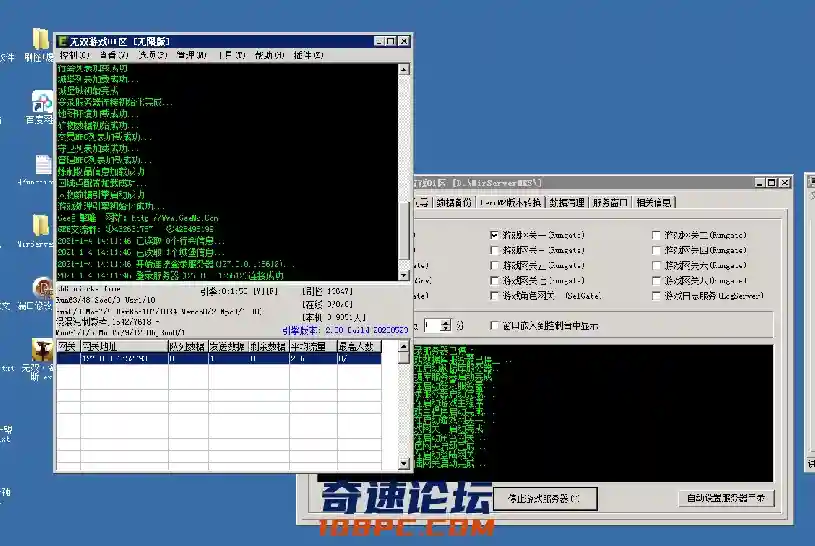
Task: Click the 登录服务器 连接成功 log line
Action: (x=170, y=276)
